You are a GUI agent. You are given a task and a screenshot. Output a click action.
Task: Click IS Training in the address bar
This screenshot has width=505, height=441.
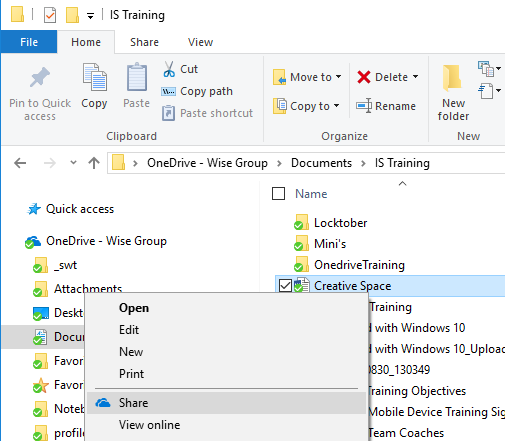tap(402, 163)
